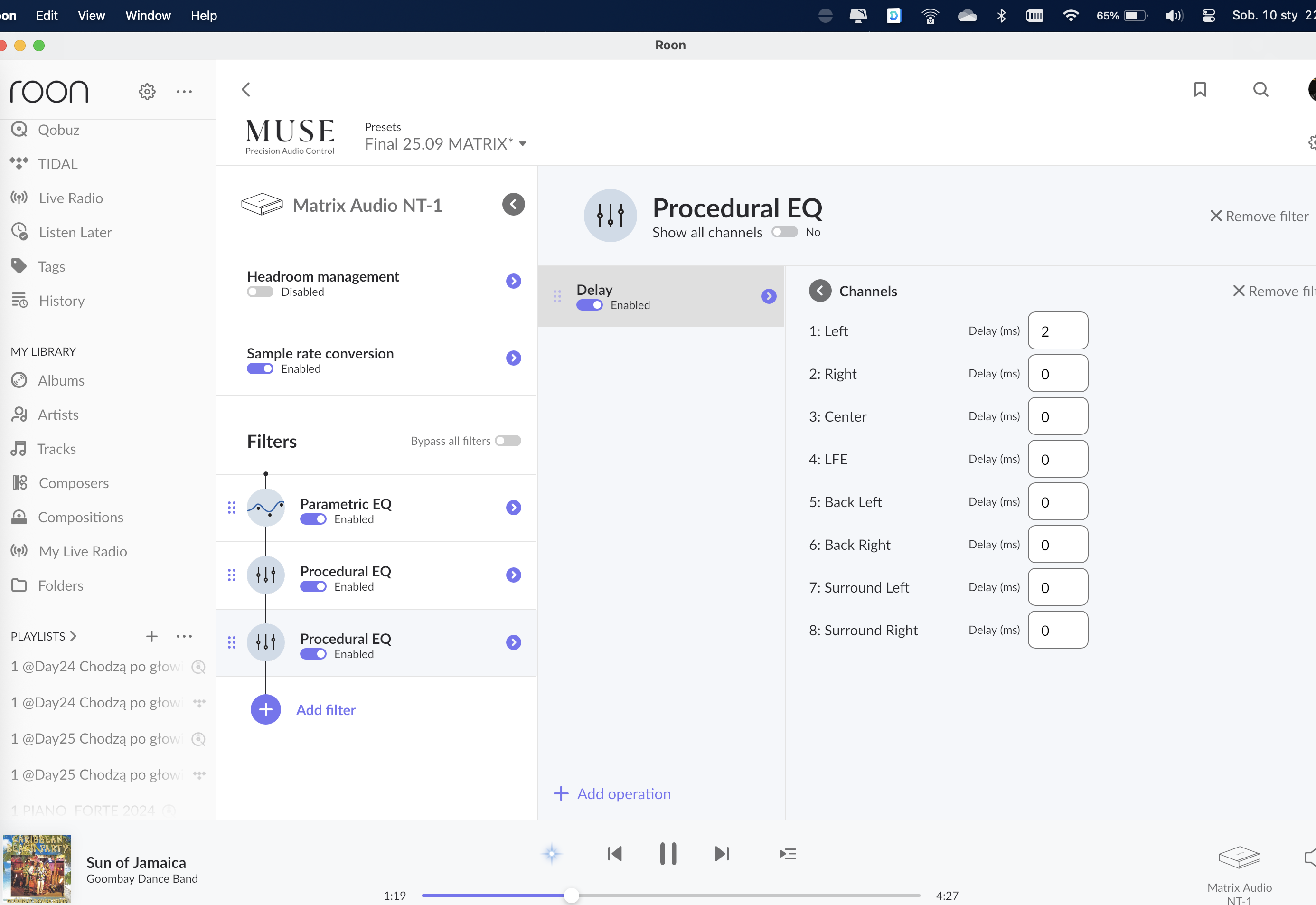Open the Window menu
This screenshot has height=905, width=1316.
click(x=148, y=15)
